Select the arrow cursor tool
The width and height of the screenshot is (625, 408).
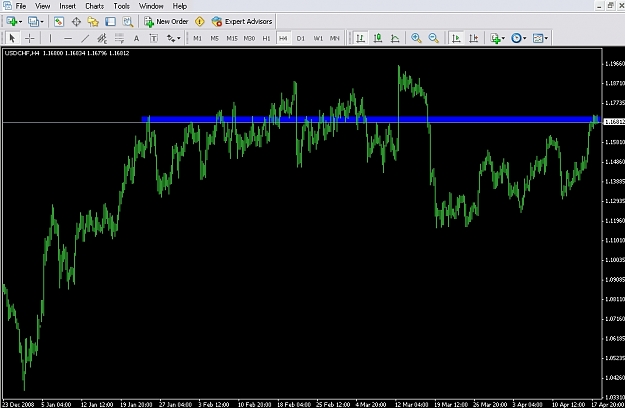pyautogui.click(x=12, y=38)
